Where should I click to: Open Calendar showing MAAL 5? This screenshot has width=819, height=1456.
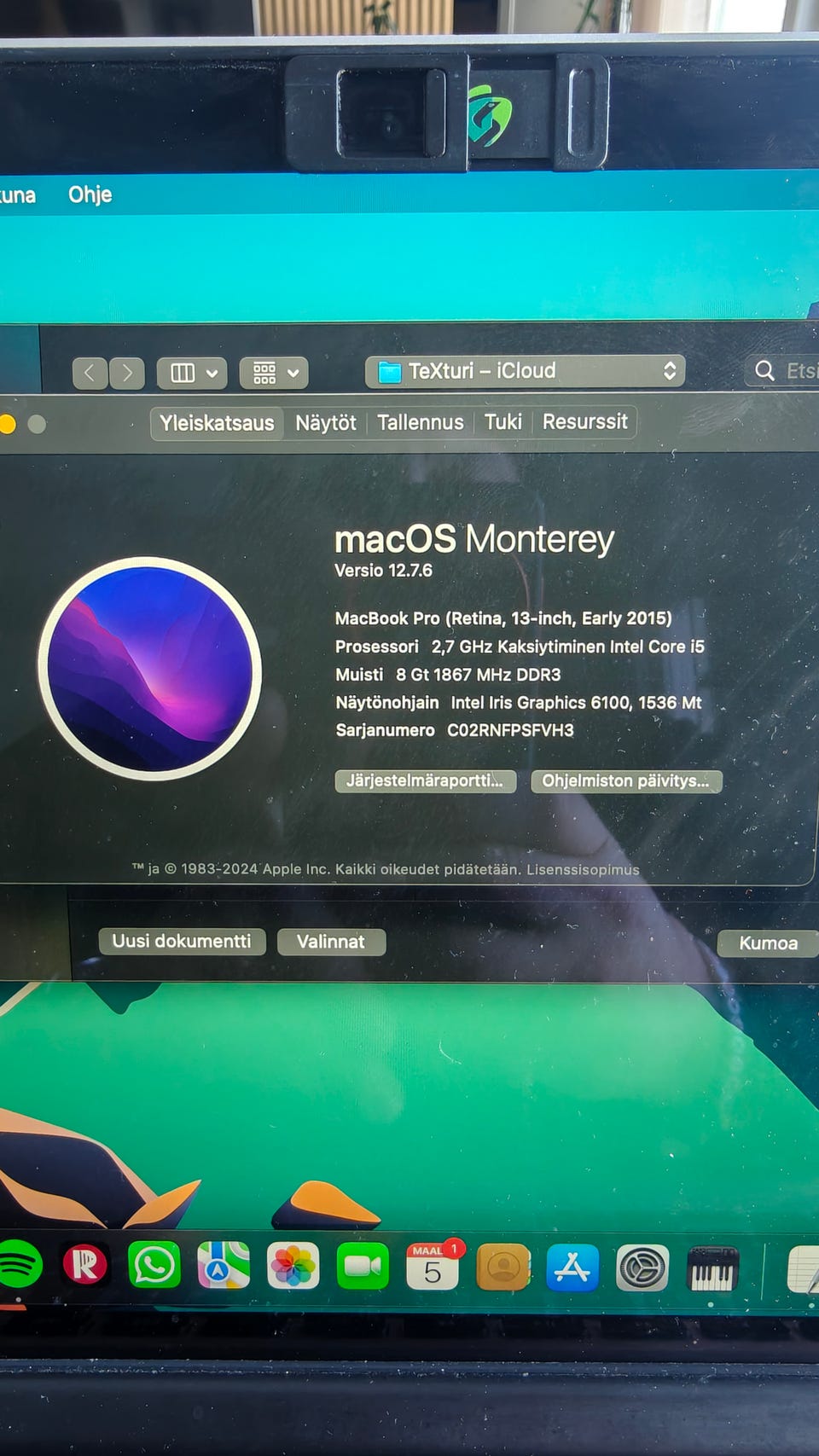pyautogui.click(x=433, y=1267)
